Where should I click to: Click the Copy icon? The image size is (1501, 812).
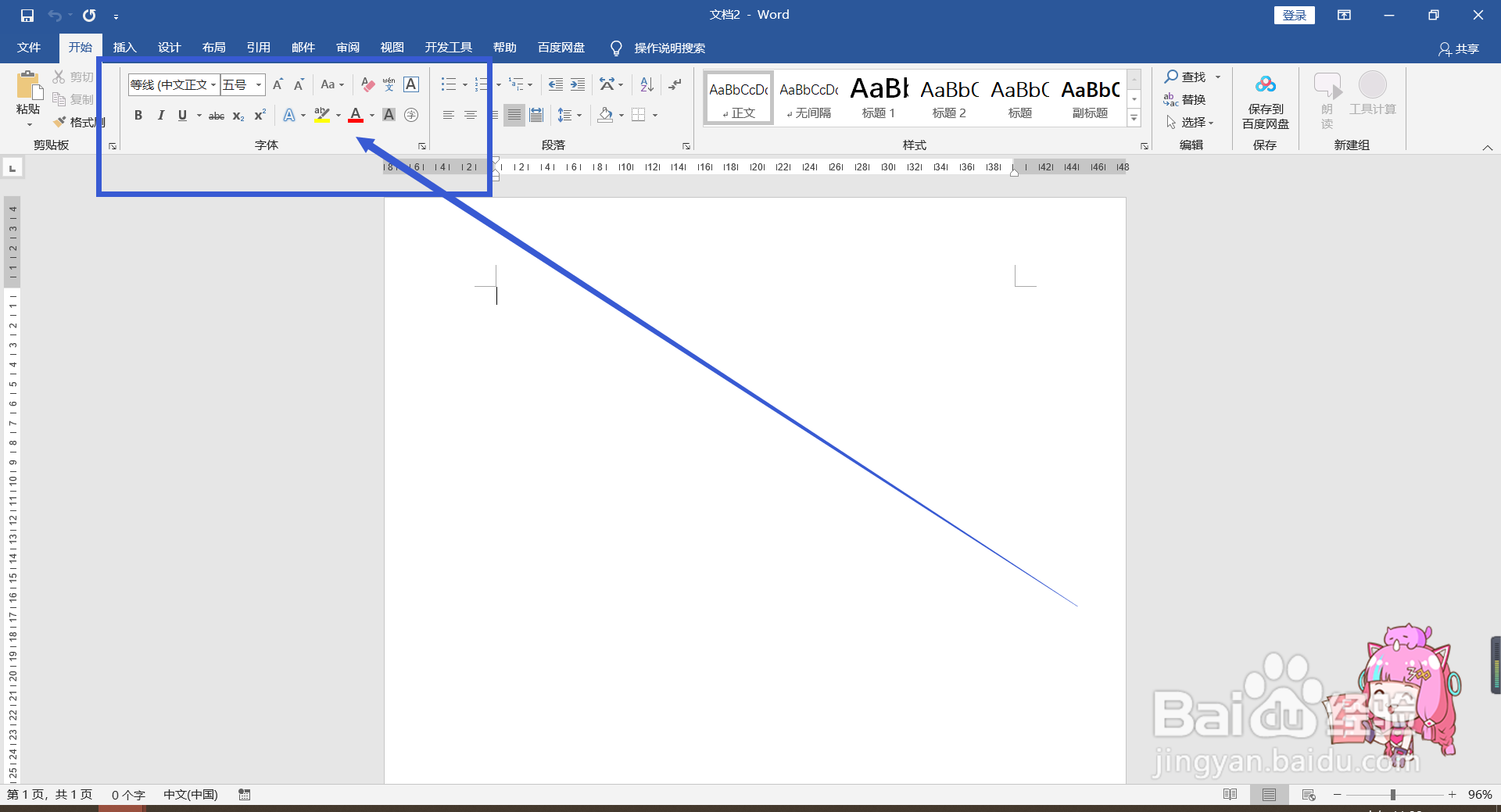pos(59,99)
